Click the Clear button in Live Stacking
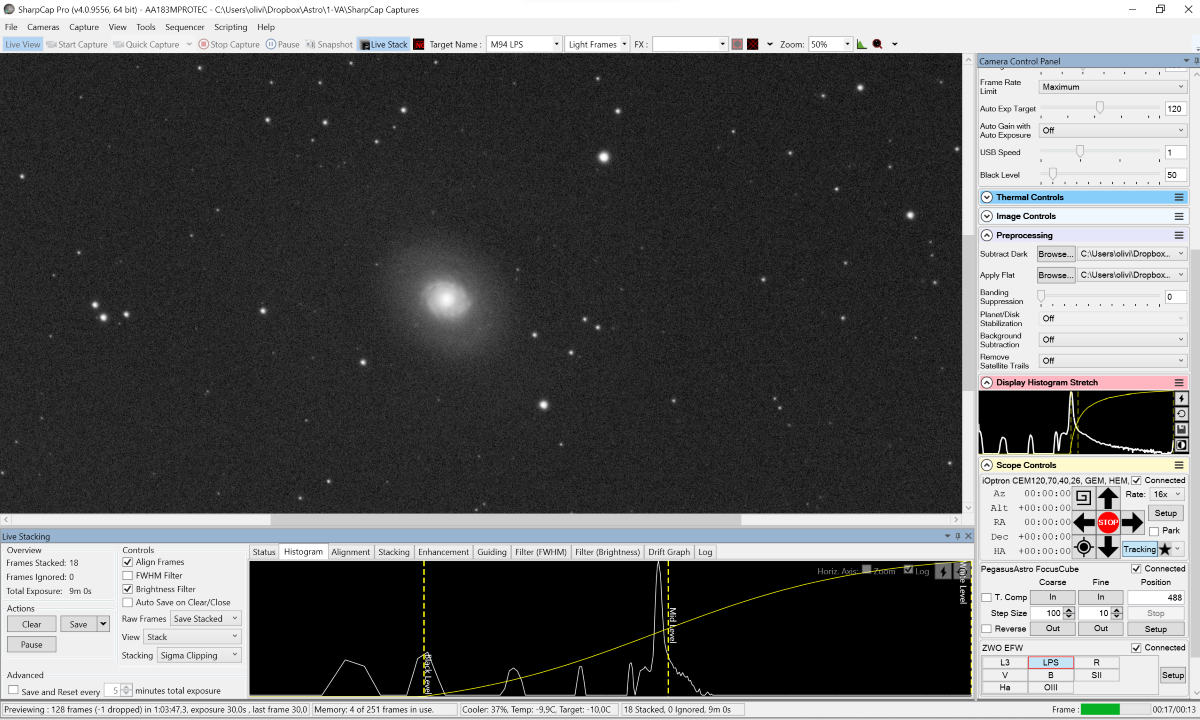The width and height of the screenshot is (1200, 720). point(31,624)
